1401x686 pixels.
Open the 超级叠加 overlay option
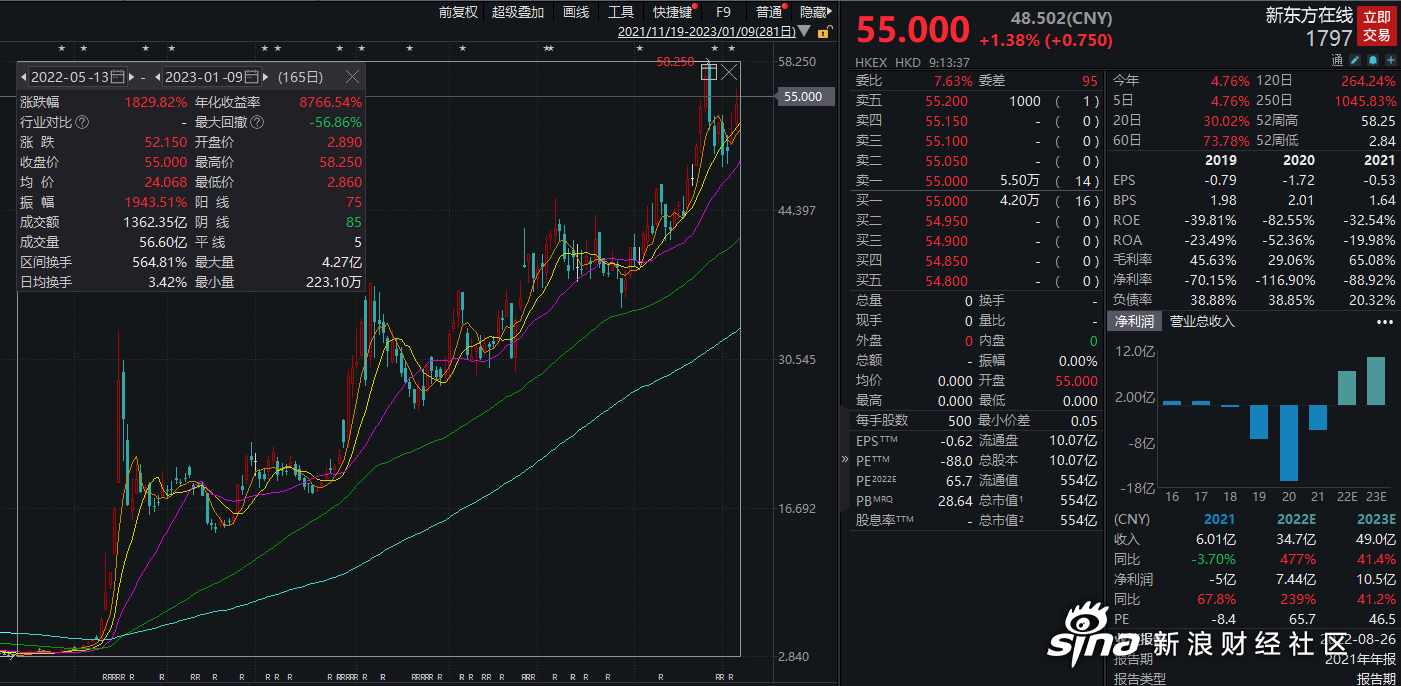518,12
